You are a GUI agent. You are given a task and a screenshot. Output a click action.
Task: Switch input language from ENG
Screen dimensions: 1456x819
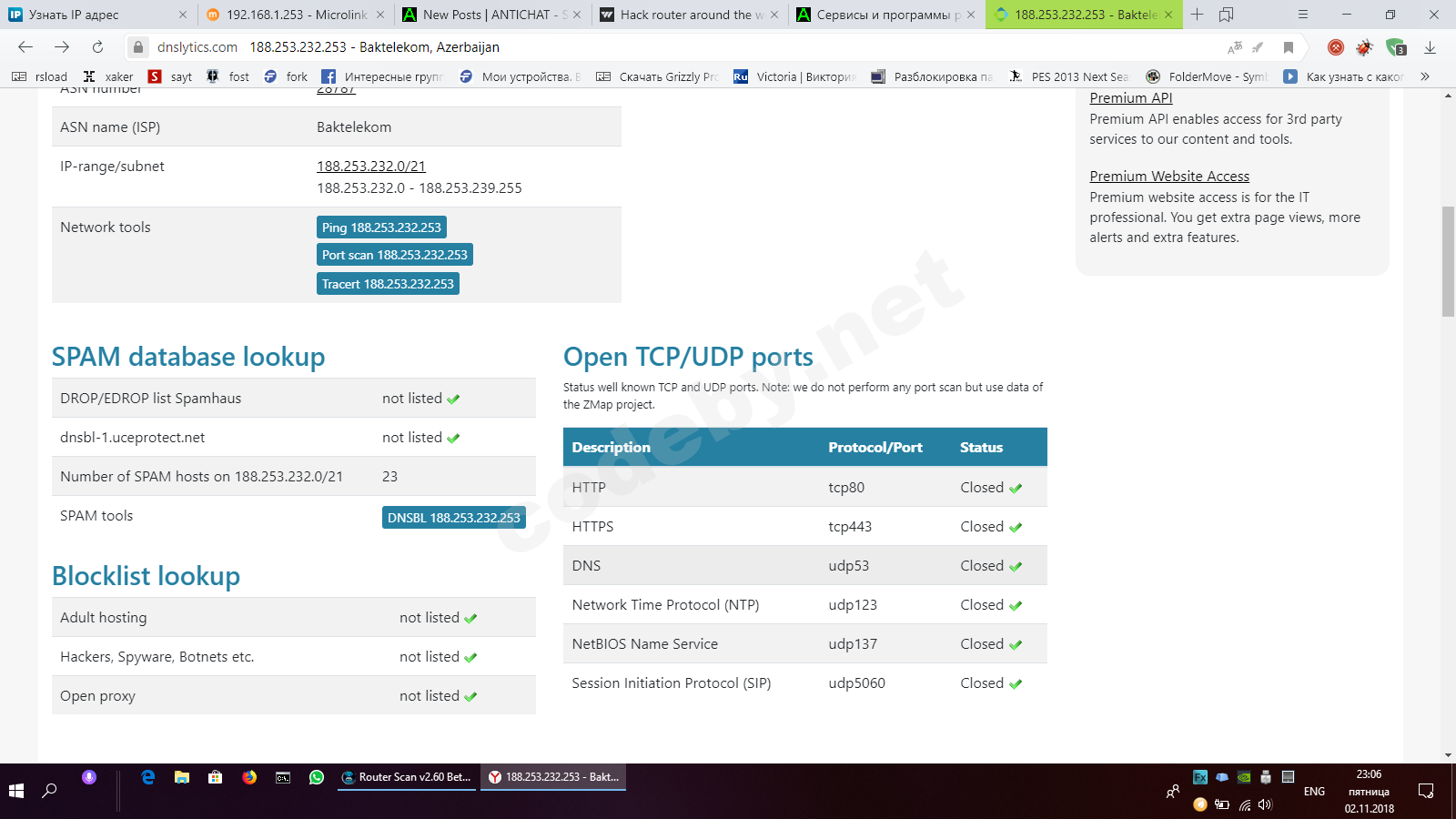[x=1314, y=792]
